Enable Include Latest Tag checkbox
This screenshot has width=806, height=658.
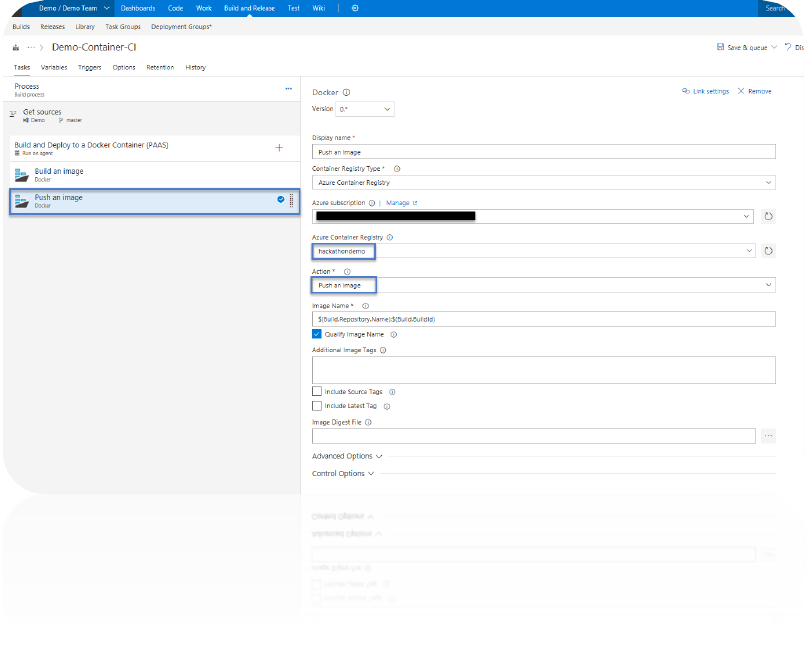point(317,406)
